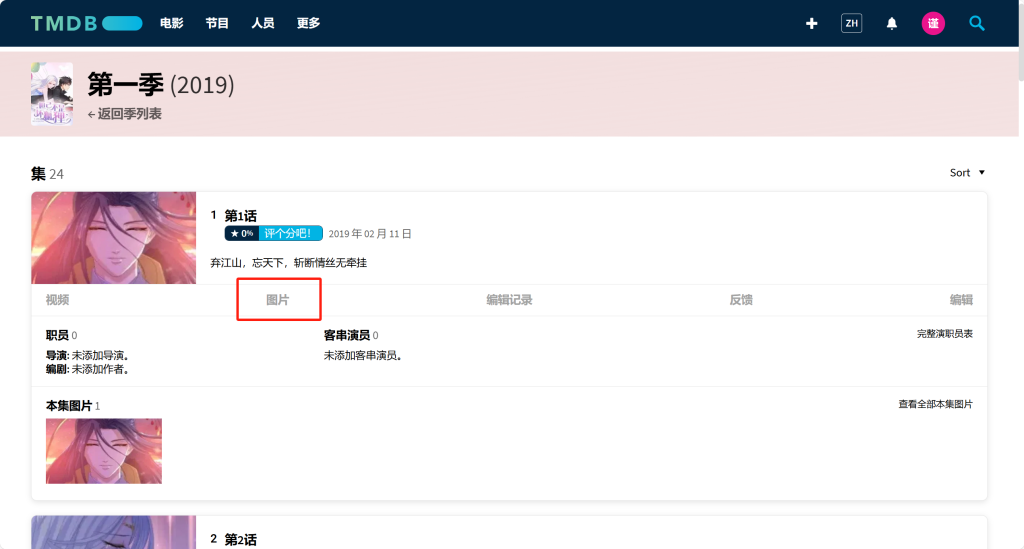Open the 电影 menu
1024x549 pixels.
pos(172,23)
